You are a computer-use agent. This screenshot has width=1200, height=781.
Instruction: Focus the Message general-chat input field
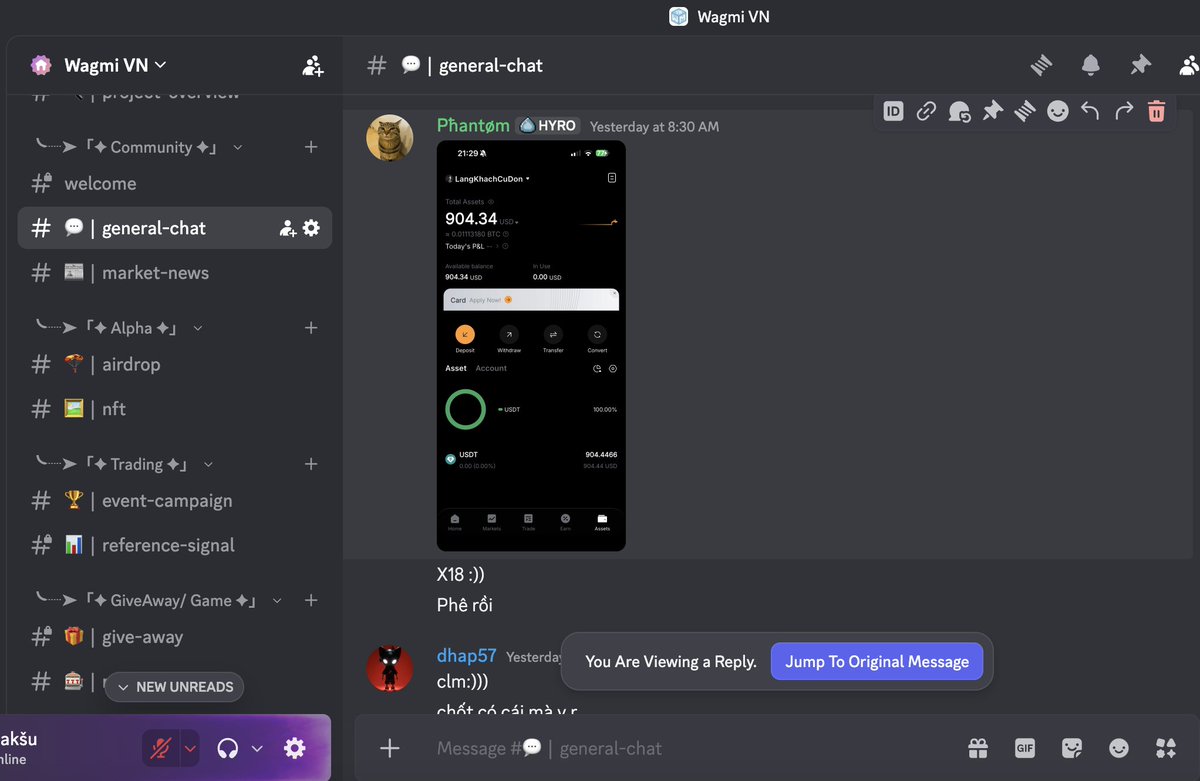(690, 748)
